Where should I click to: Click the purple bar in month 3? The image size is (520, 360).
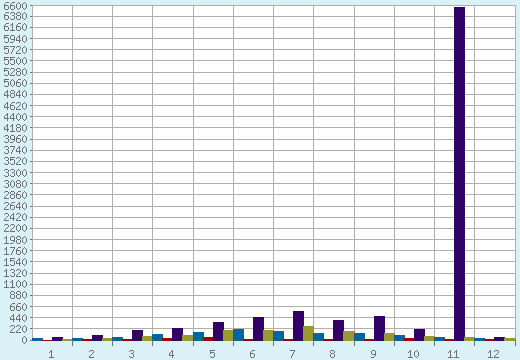137,335
